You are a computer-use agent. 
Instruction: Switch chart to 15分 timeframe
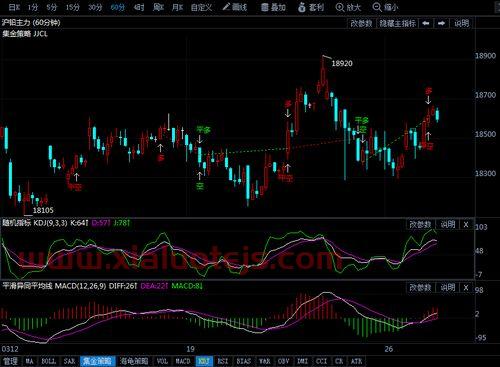pos(72,7)
